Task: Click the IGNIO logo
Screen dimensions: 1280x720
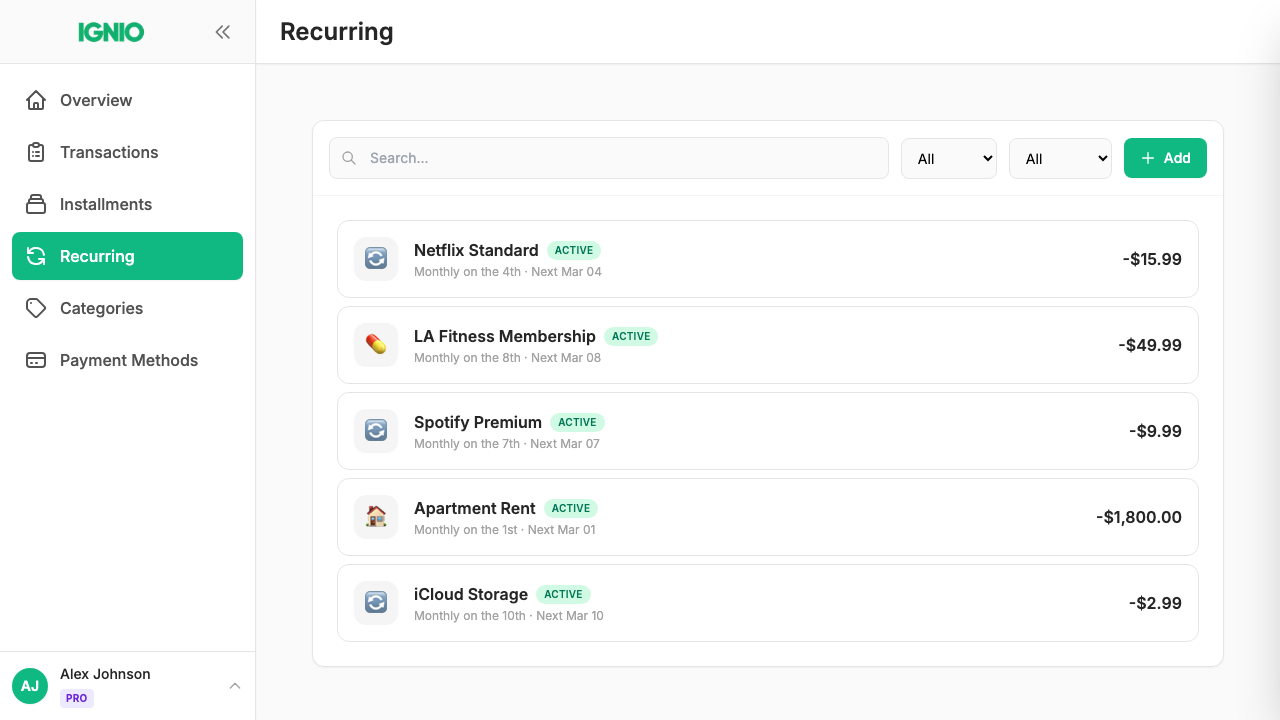Action: coord(110,31)
